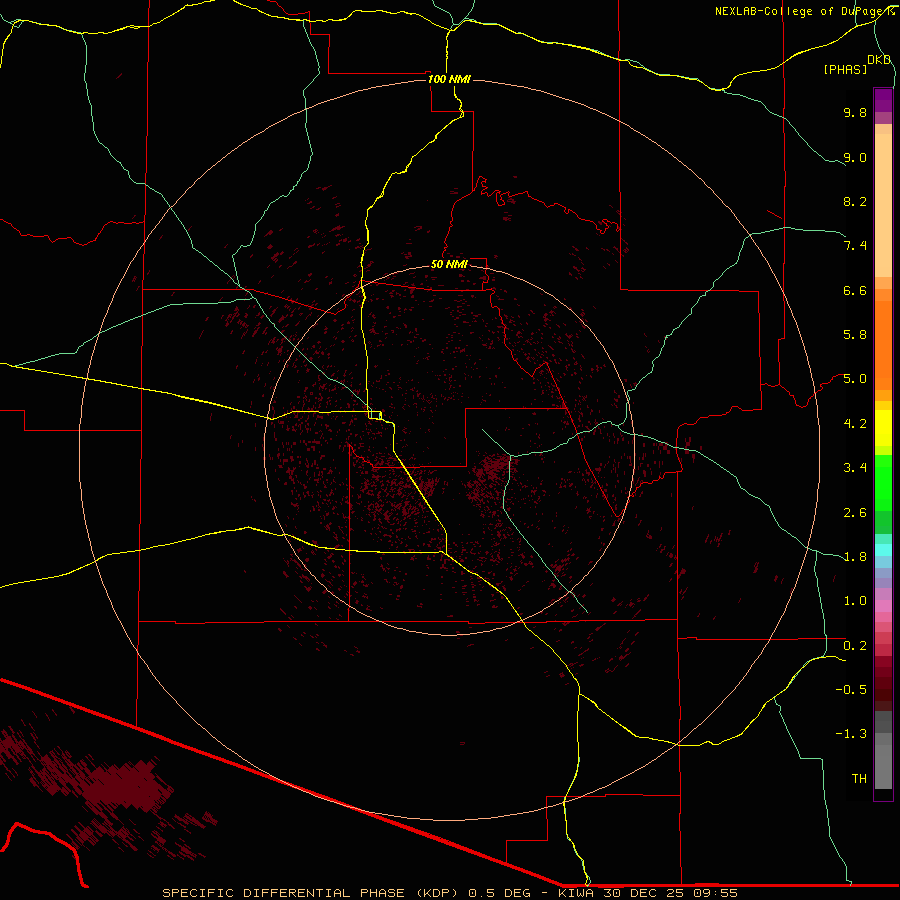The width and height of the screenshot is (900, 900).
Task: Click the gray TH segment of color bar
Action: [883, 770]
